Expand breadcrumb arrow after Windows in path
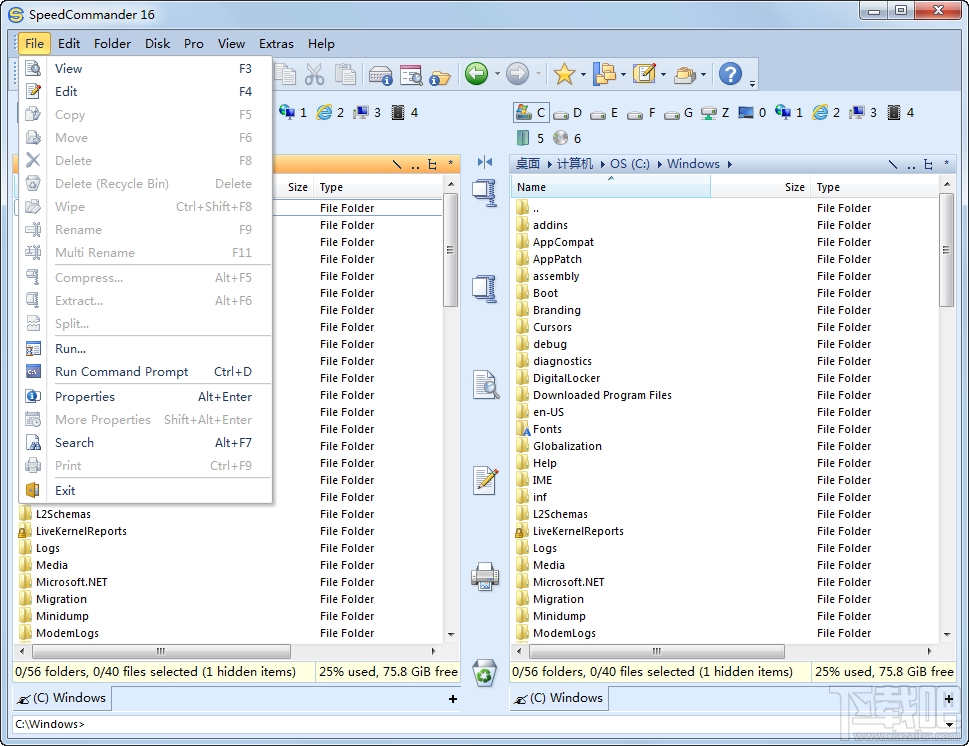 click(730, 164)
